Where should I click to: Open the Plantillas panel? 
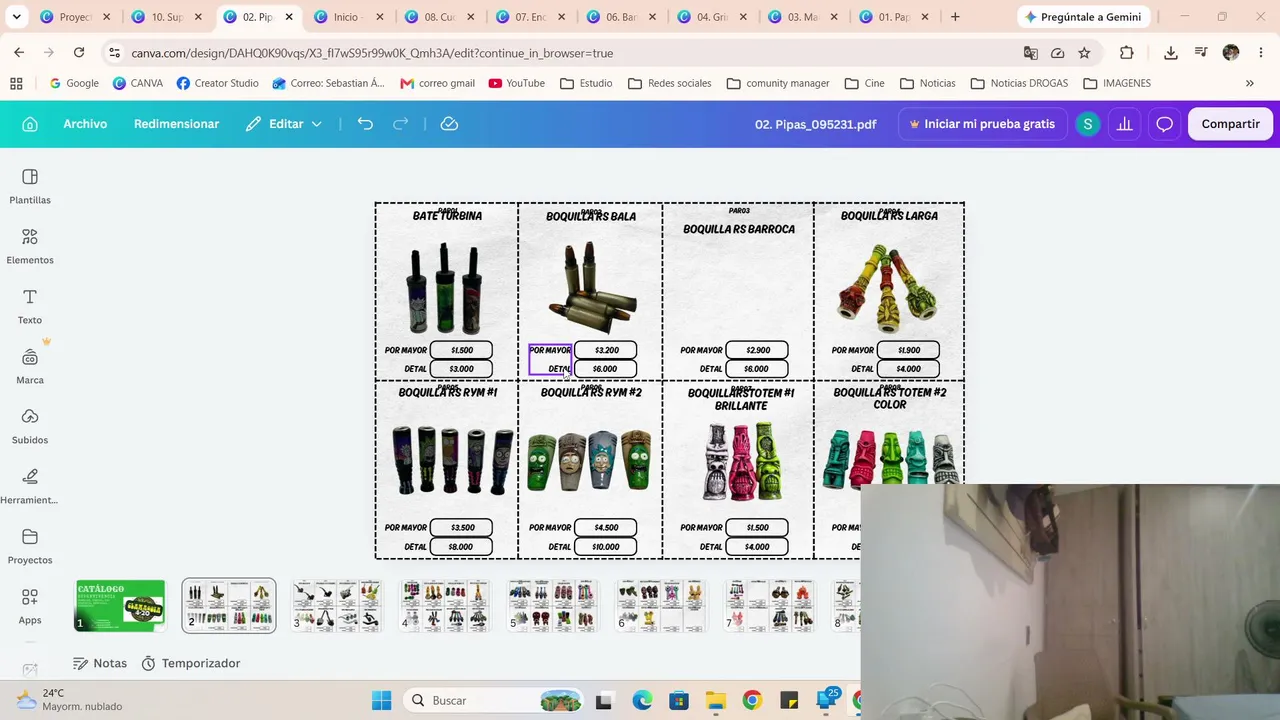coord(30,187)
